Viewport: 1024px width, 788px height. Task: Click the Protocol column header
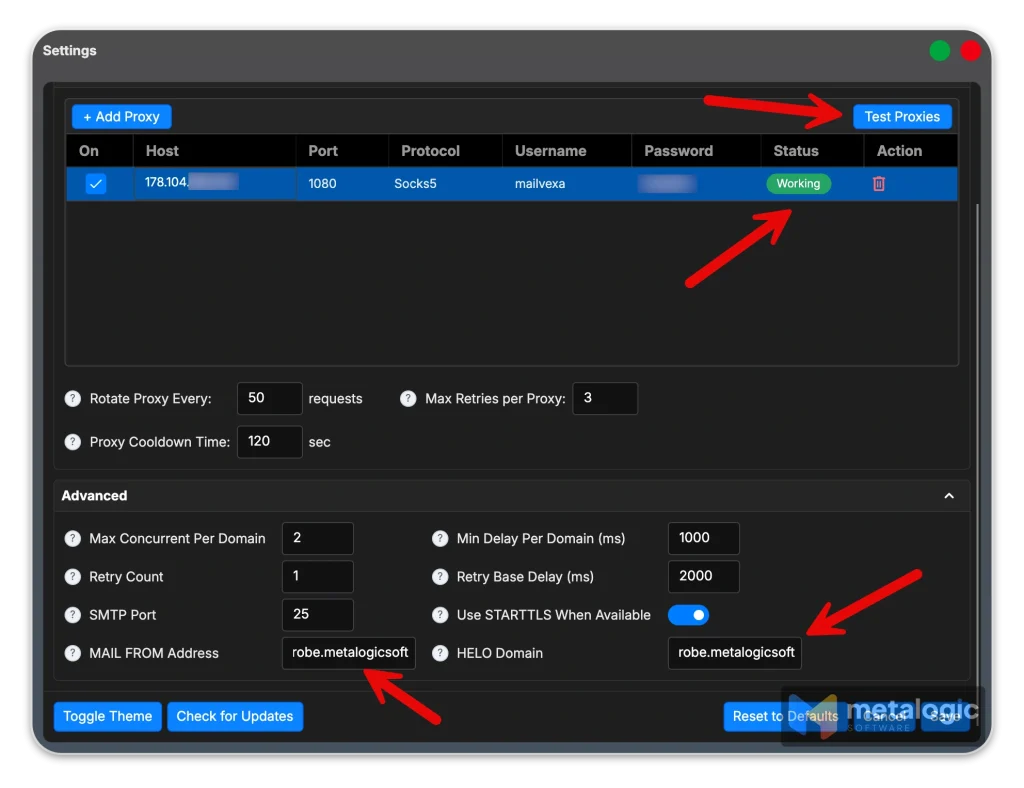click(445, 151)
